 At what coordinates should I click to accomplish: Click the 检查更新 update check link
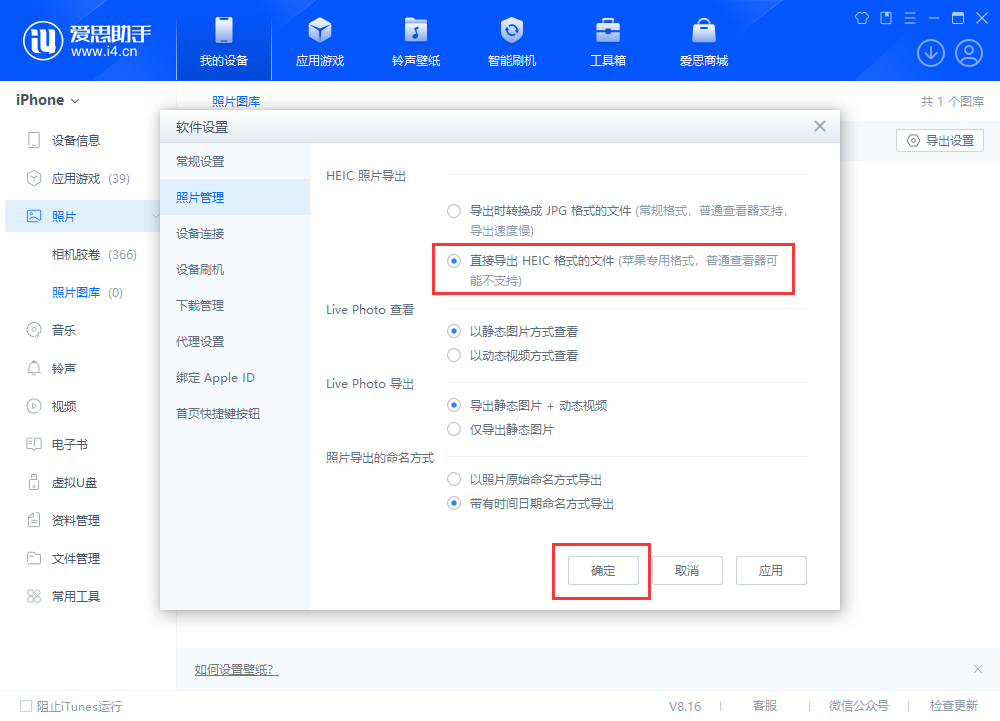click(x=952, y=705)
